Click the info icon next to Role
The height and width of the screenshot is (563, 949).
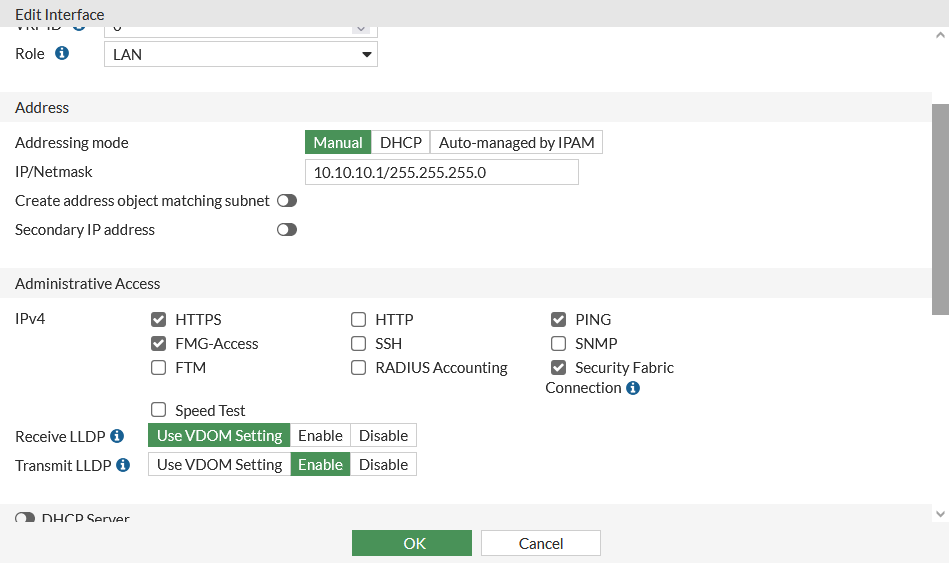[62, 53]
